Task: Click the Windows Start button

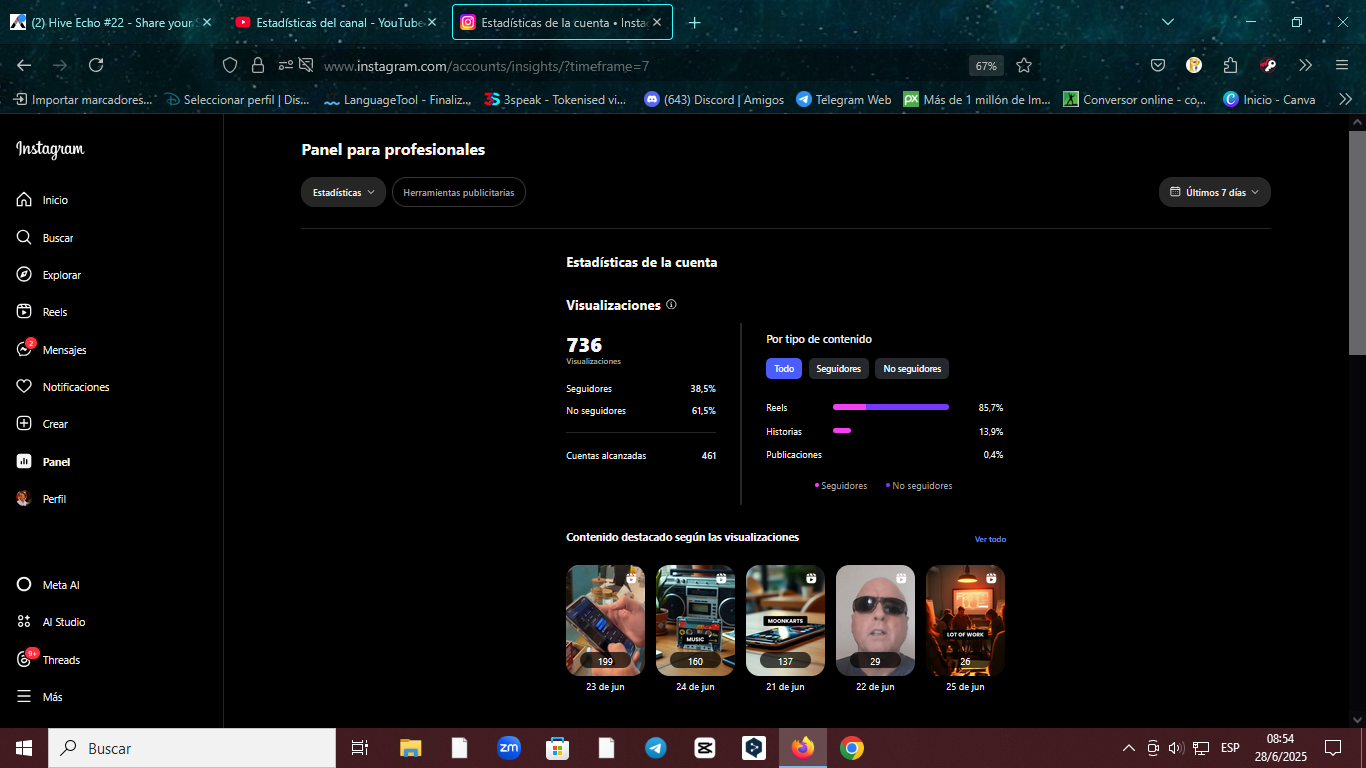Action: [x=24, y=748]
